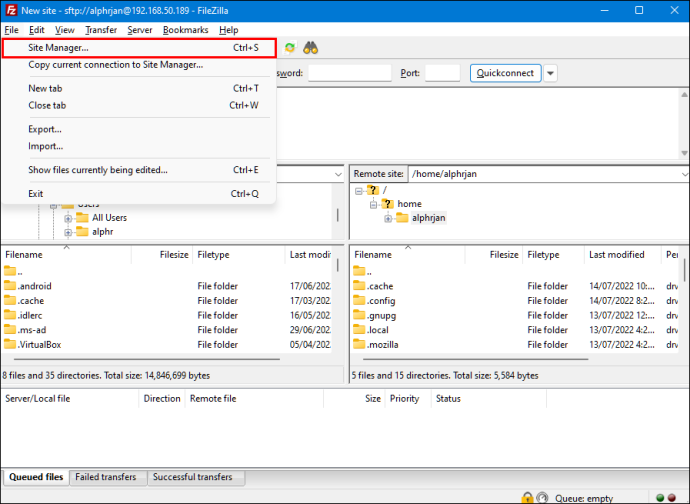Click the remote parent directory (..) folder icon
Viewport: 690px width, 504px height.
point(359,271)
